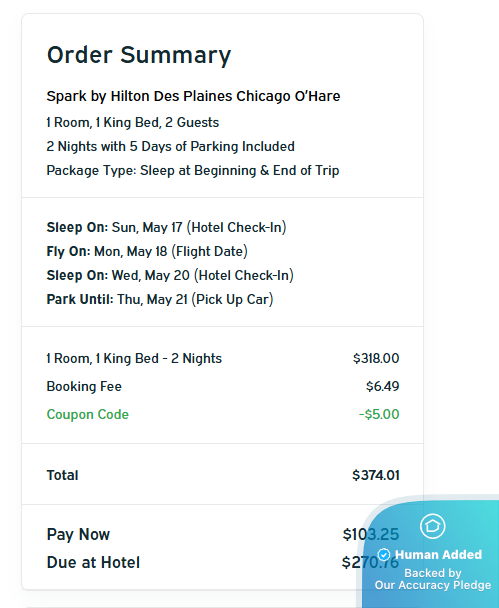
Task: Click the Human Added badge label
Action: click(x=438, y=555)
